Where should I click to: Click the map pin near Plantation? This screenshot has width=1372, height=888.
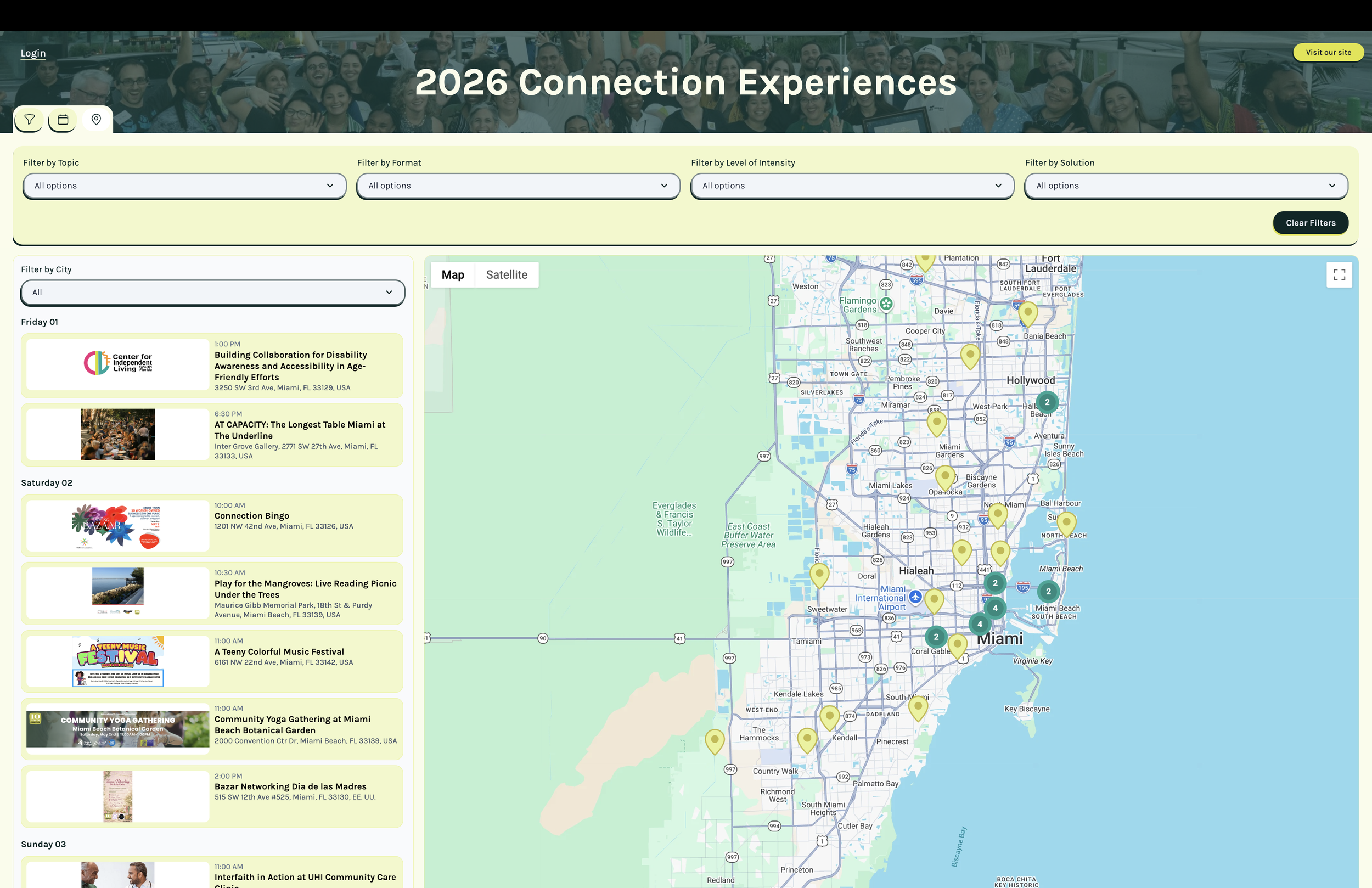click(925, 262)
